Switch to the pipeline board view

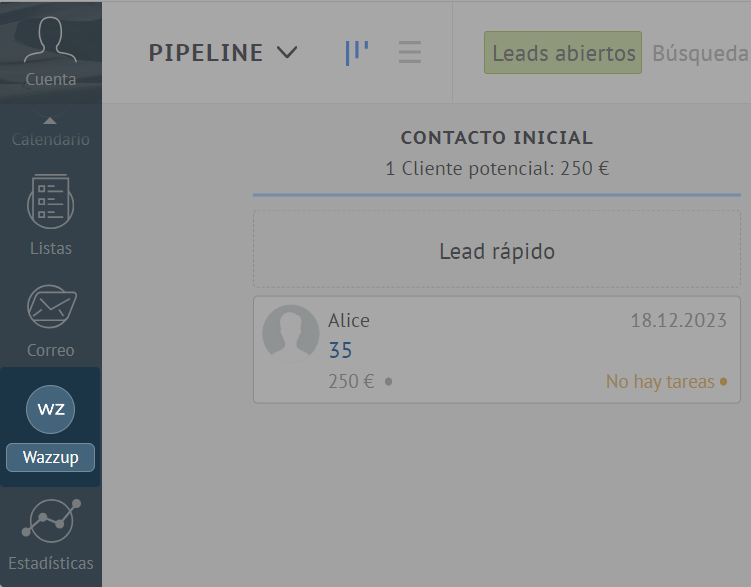point(356,52)
